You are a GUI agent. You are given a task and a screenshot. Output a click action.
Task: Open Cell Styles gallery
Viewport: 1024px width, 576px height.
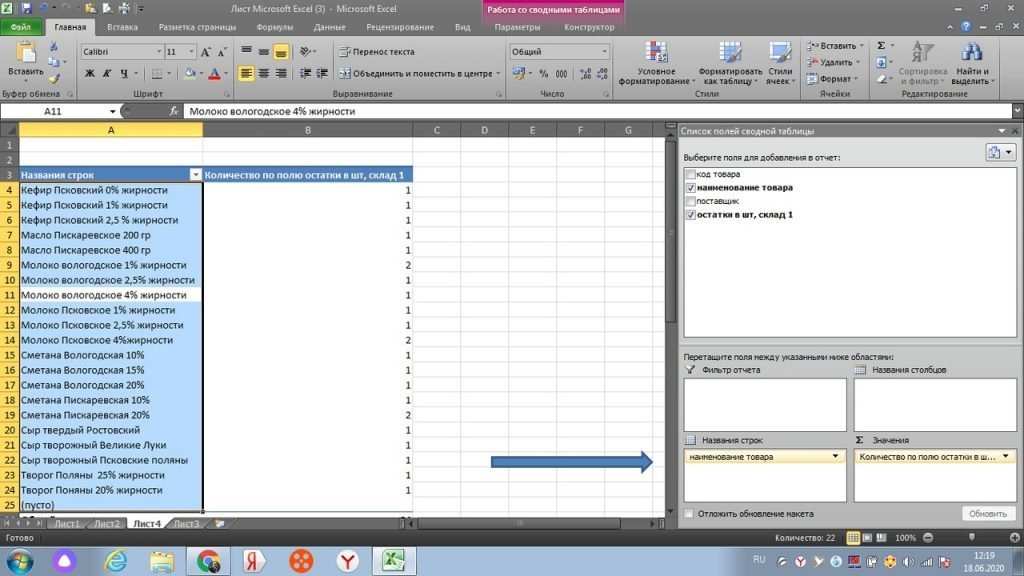[x=780, y=63]
